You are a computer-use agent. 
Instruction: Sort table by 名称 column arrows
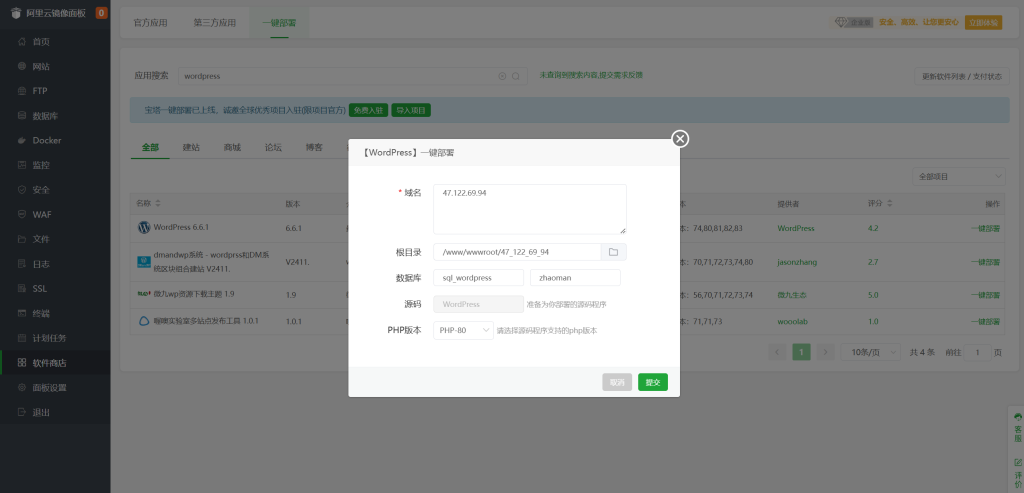[x=157, y=204]
